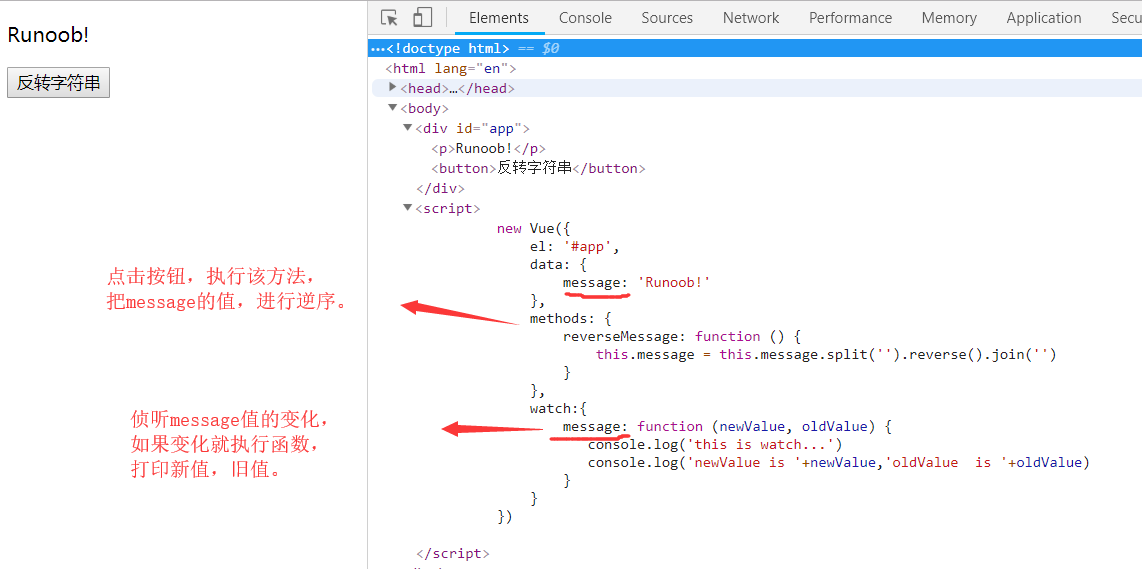Viewport: 1142px width, 569px height.
Task: Select the Elements tab
Action: click(x=499, y=18)
